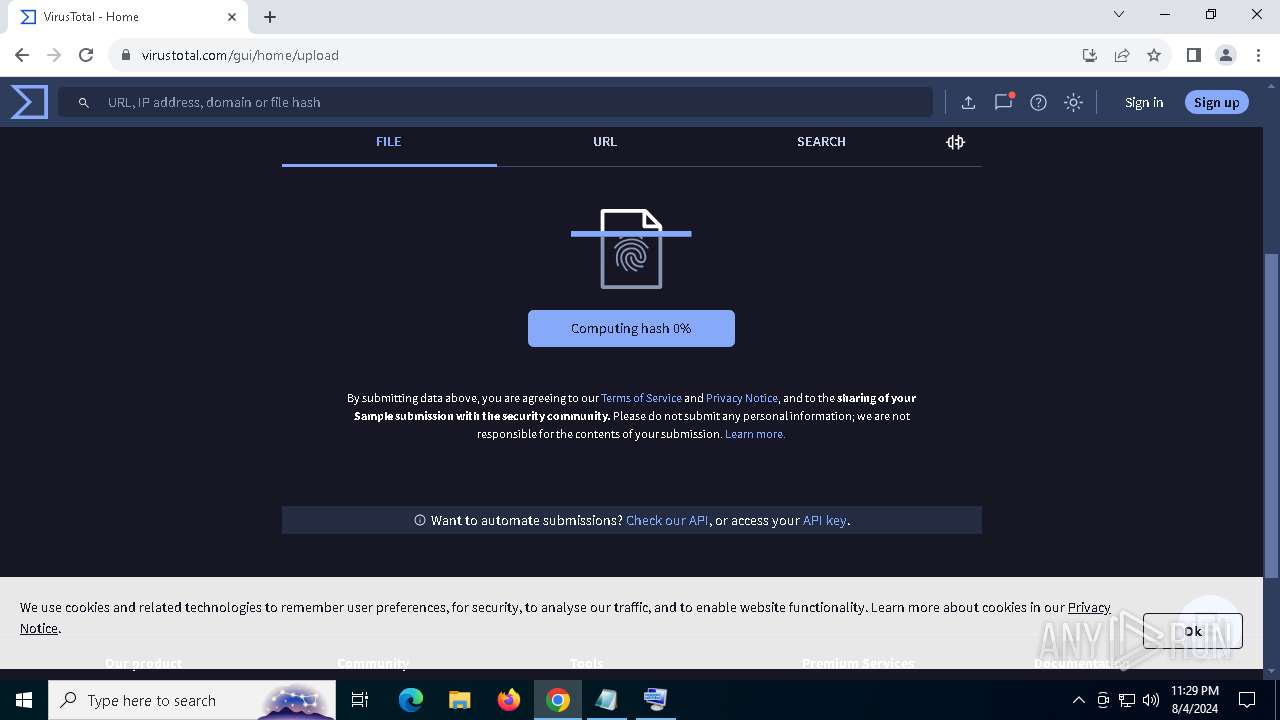Toggle the light/dark theme sun icon

[1073, 102]
